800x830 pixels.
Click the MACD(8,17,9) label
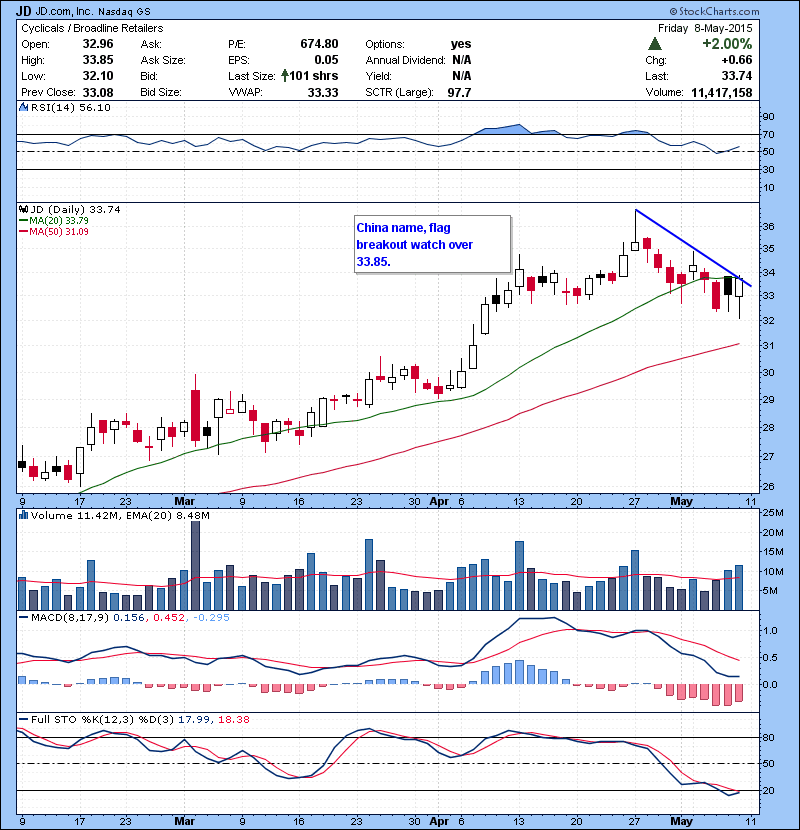click(70, 617)
